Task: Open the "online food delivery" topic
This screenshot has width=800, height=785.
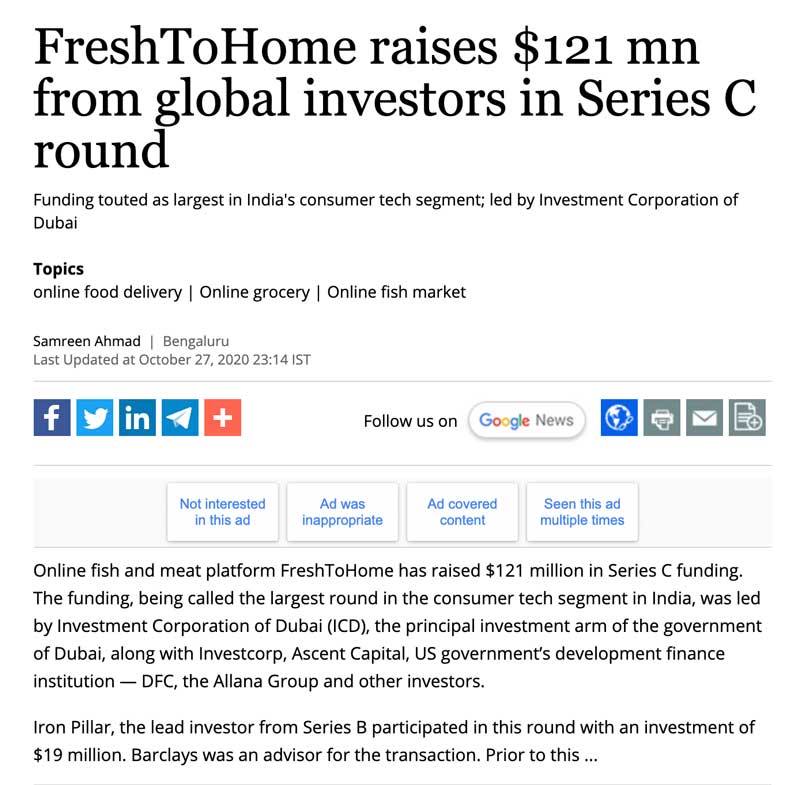Action: tap(107, 292)
